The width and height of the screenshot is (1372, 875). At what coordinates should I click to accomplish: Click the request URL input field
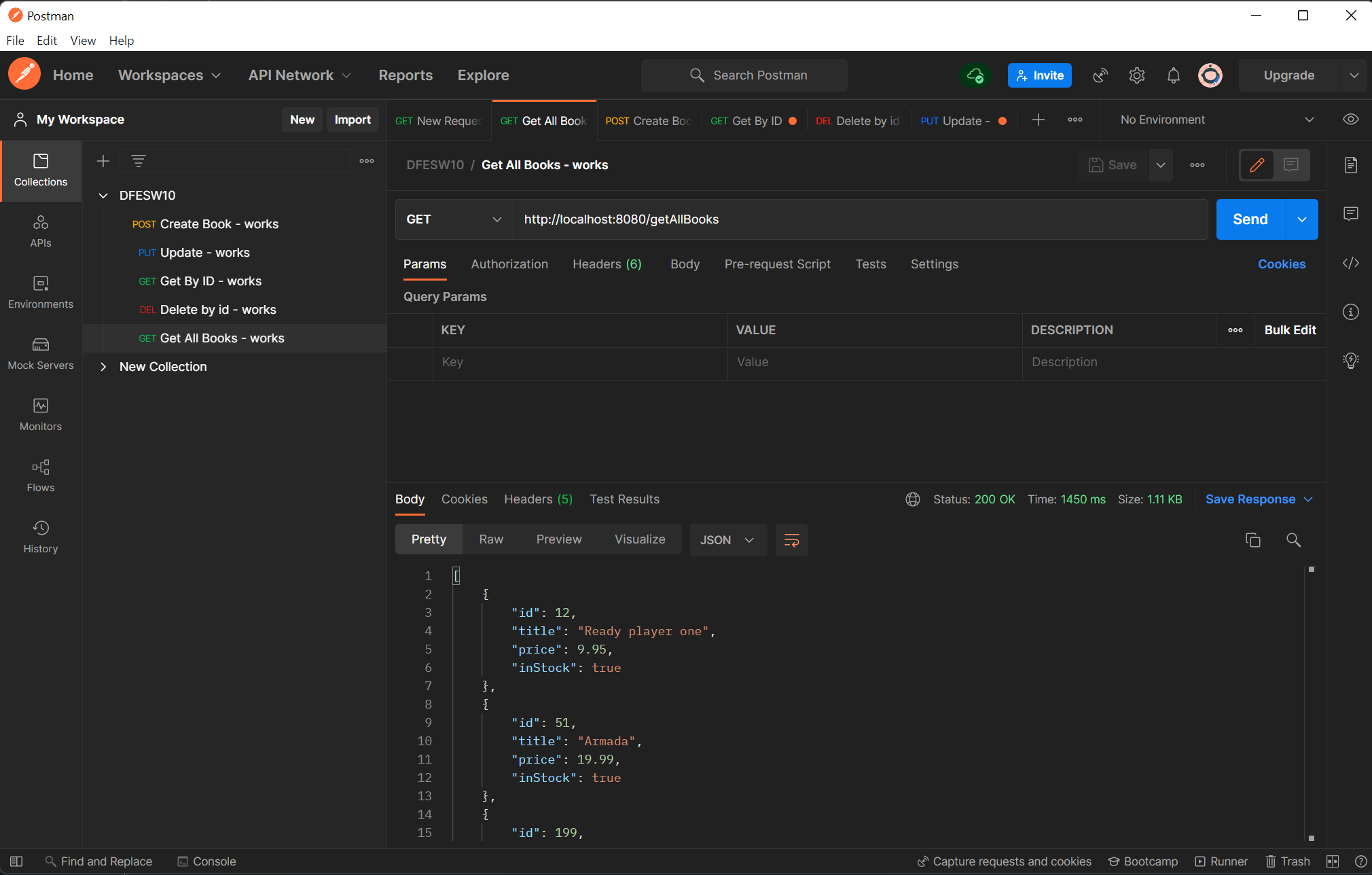tap(860, 219)
